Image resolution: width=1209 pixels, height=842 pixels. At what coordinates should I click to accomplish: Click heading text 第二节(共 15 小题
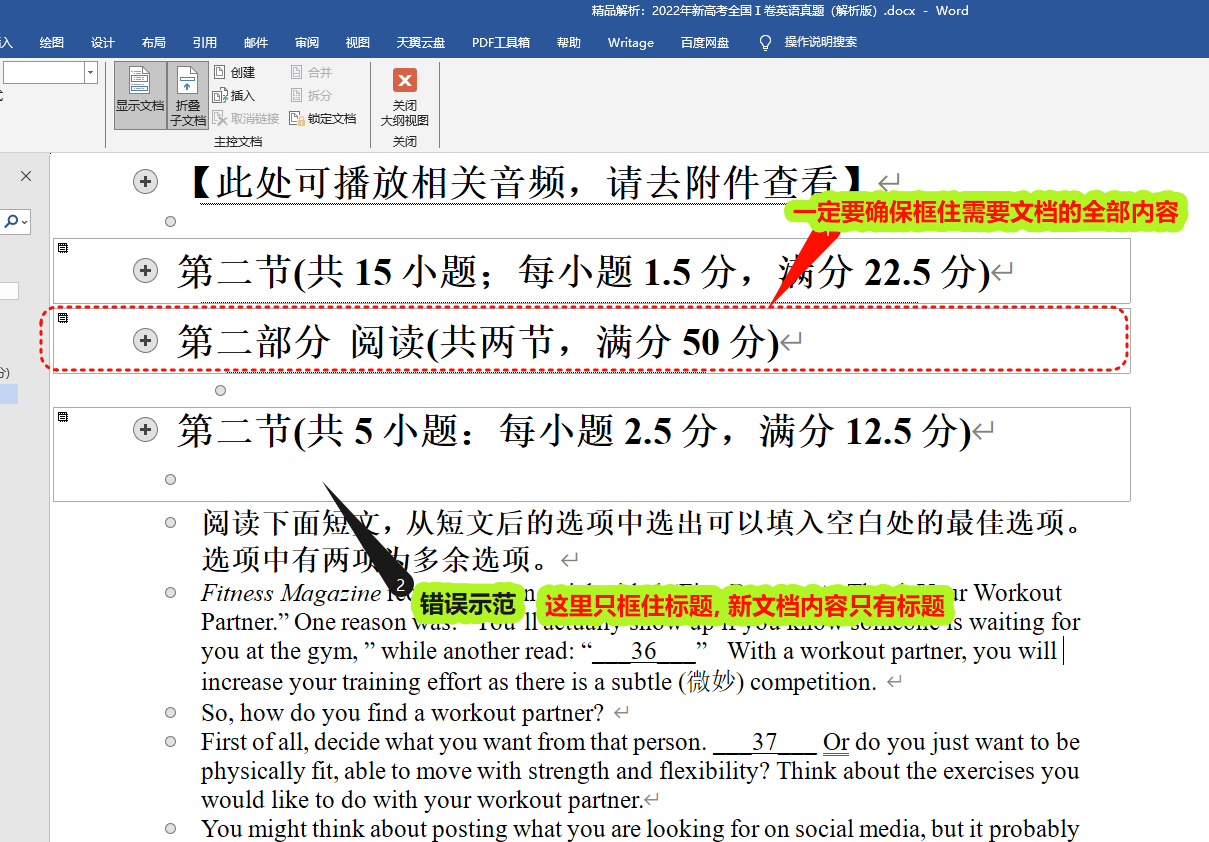(583, 272)
